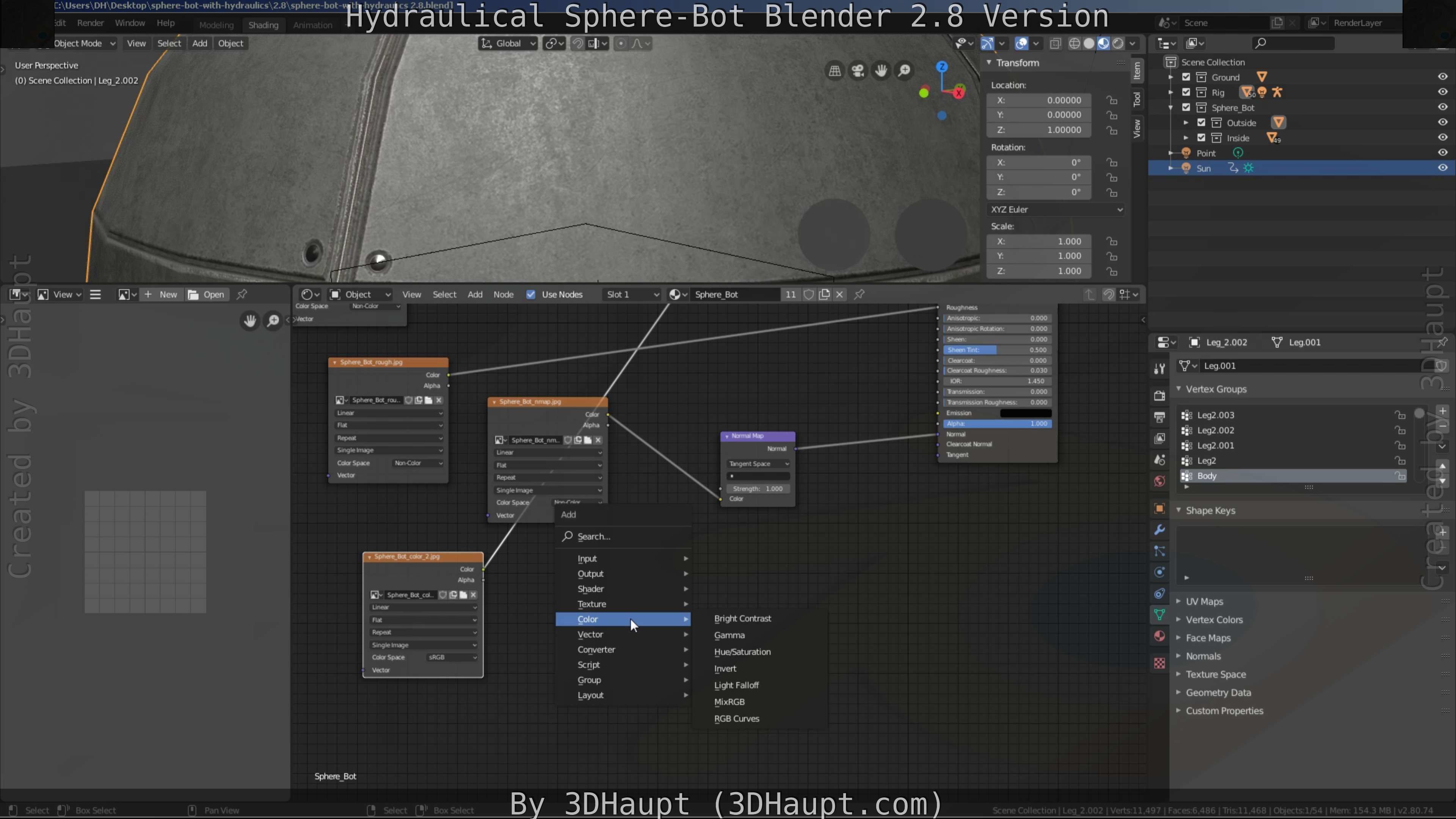
Task: Click the viewport pan hand icon
Action: [880, 71]
